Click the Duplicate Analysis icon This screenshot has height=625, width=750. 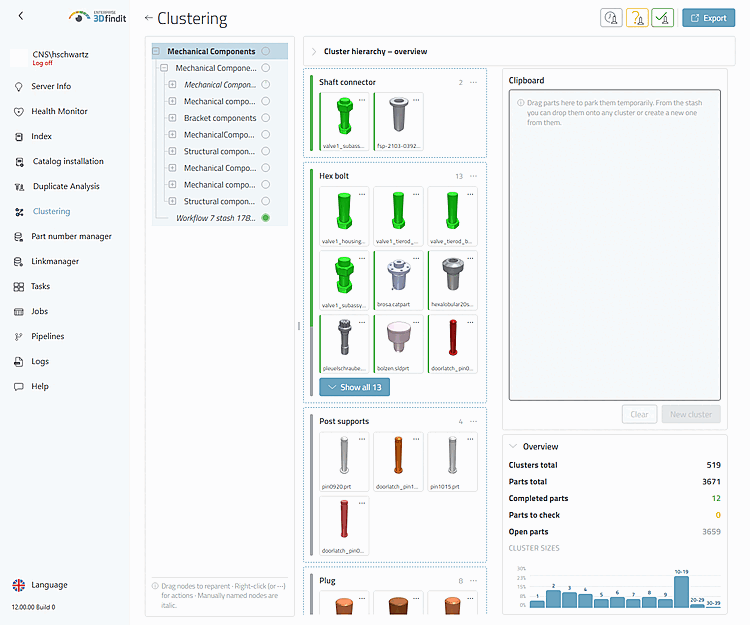(x=19, y=186)
